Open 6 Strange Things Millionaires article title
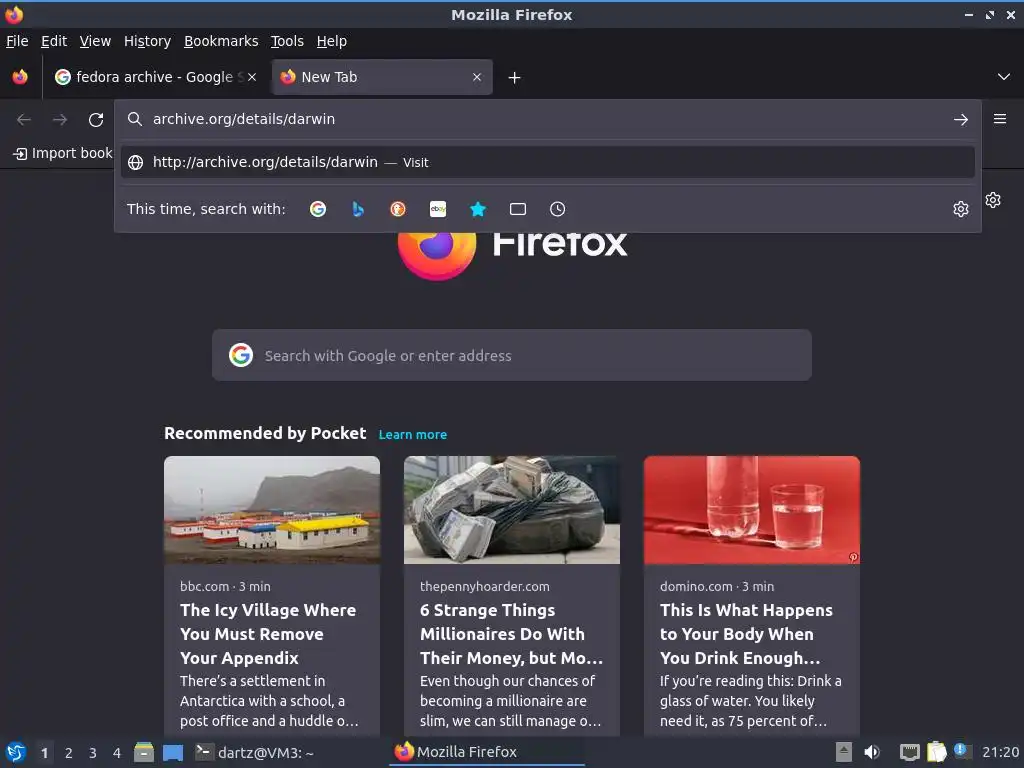The width and height of the screenshot is (1024, 768). tap(511, 634)
